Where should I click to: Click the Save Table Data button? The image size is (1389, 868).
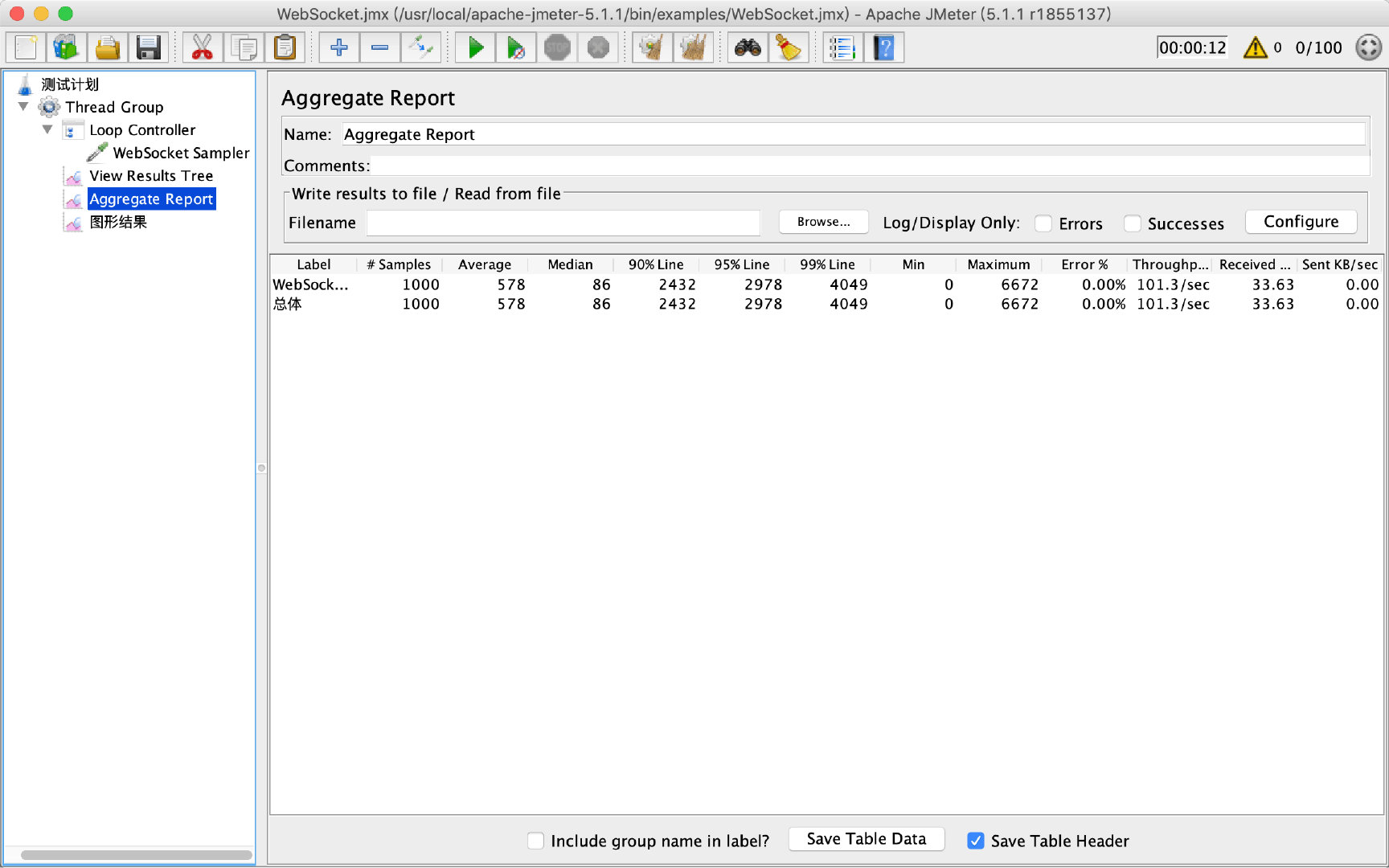click(867, 839)
